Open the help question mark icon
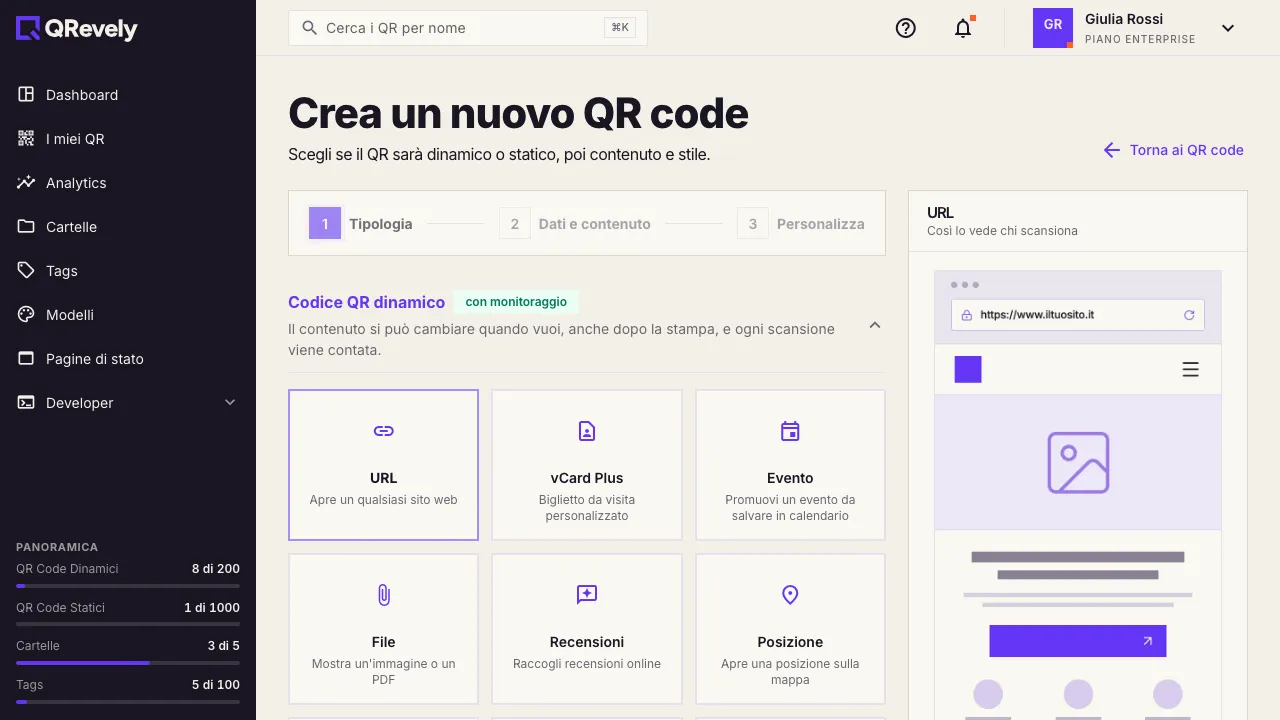The image size is (1280, 720). [x=906, y=28]
